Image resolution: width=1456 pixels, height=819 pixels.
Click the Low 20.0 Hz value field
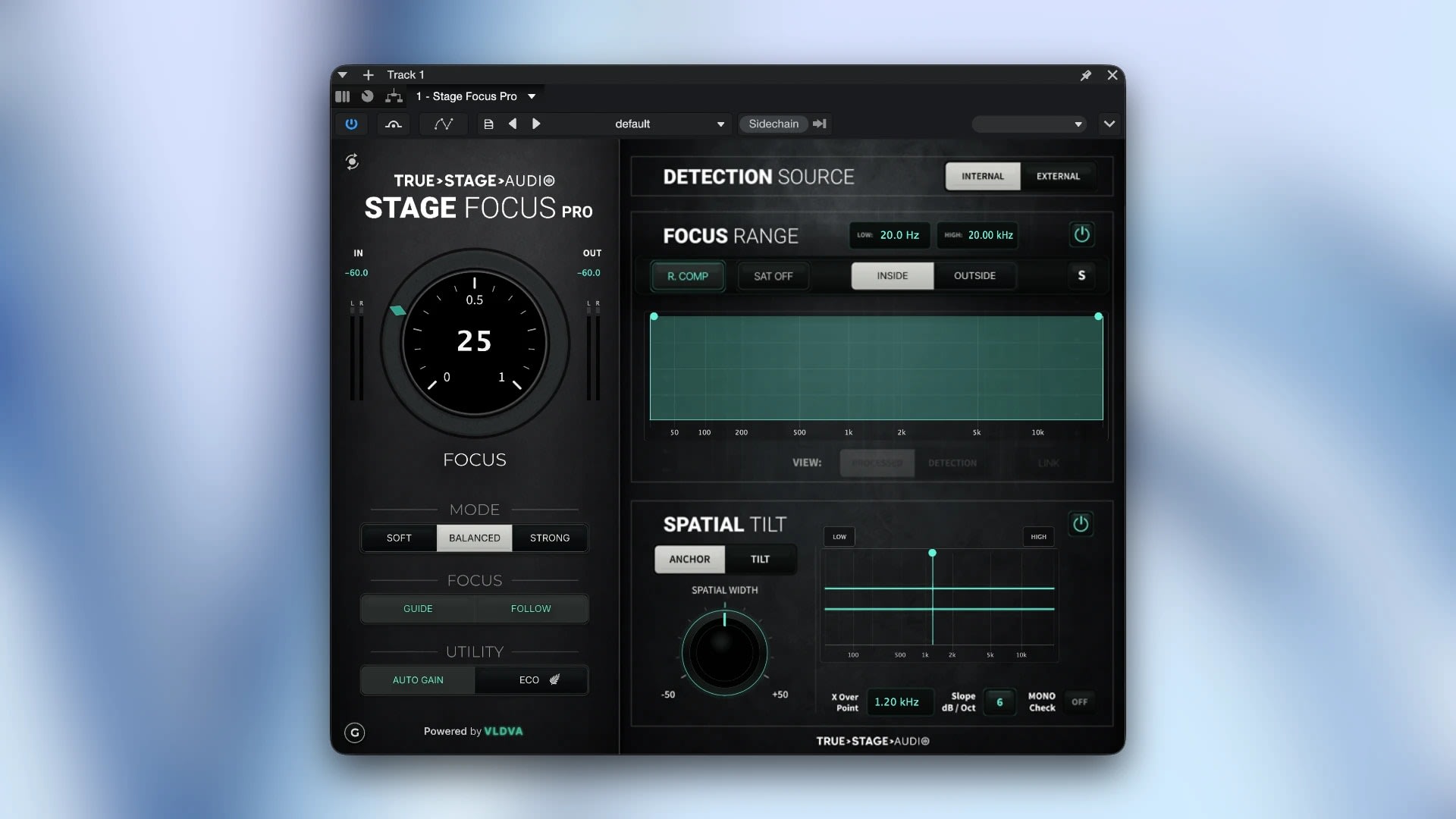889,235
